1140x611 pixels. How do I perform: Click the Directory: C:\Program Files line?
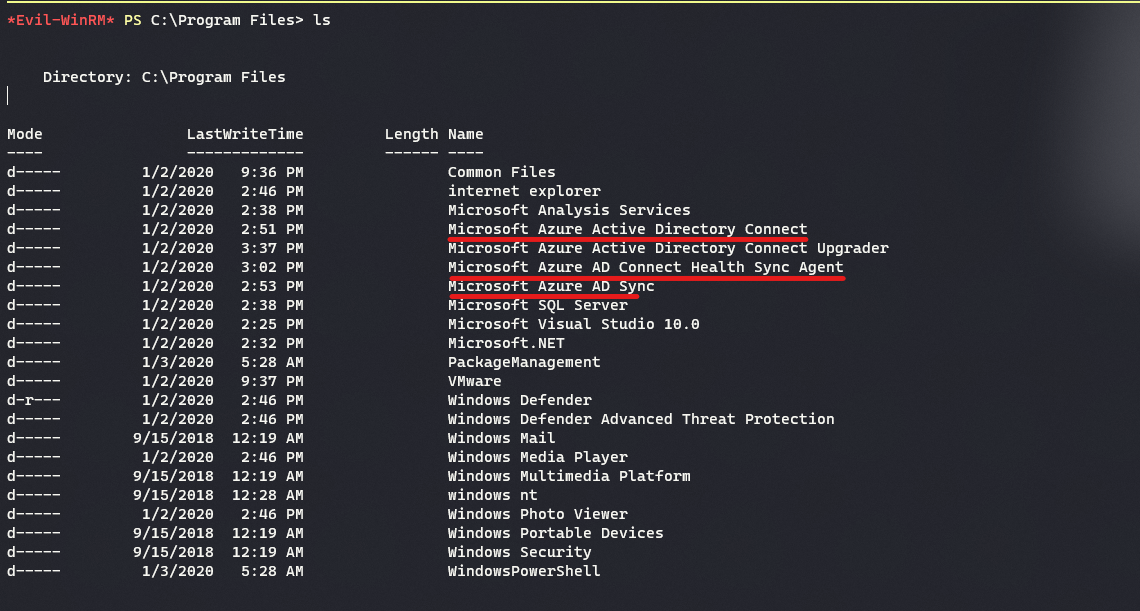164,77
